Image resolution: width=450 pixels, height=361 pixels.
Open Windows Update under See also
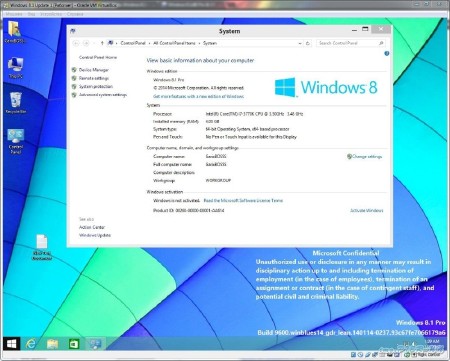point(95,235)
